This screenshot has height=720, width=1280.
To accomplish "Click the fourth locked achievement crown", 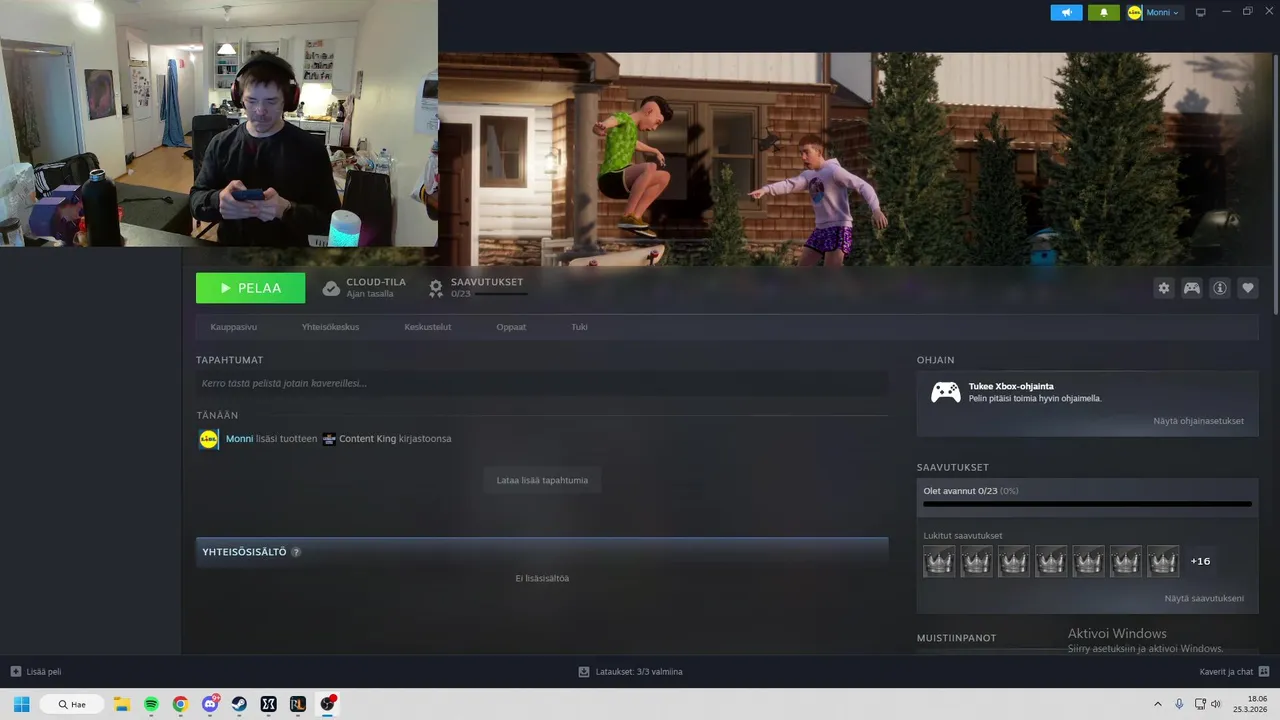I will coord(1051,561).
